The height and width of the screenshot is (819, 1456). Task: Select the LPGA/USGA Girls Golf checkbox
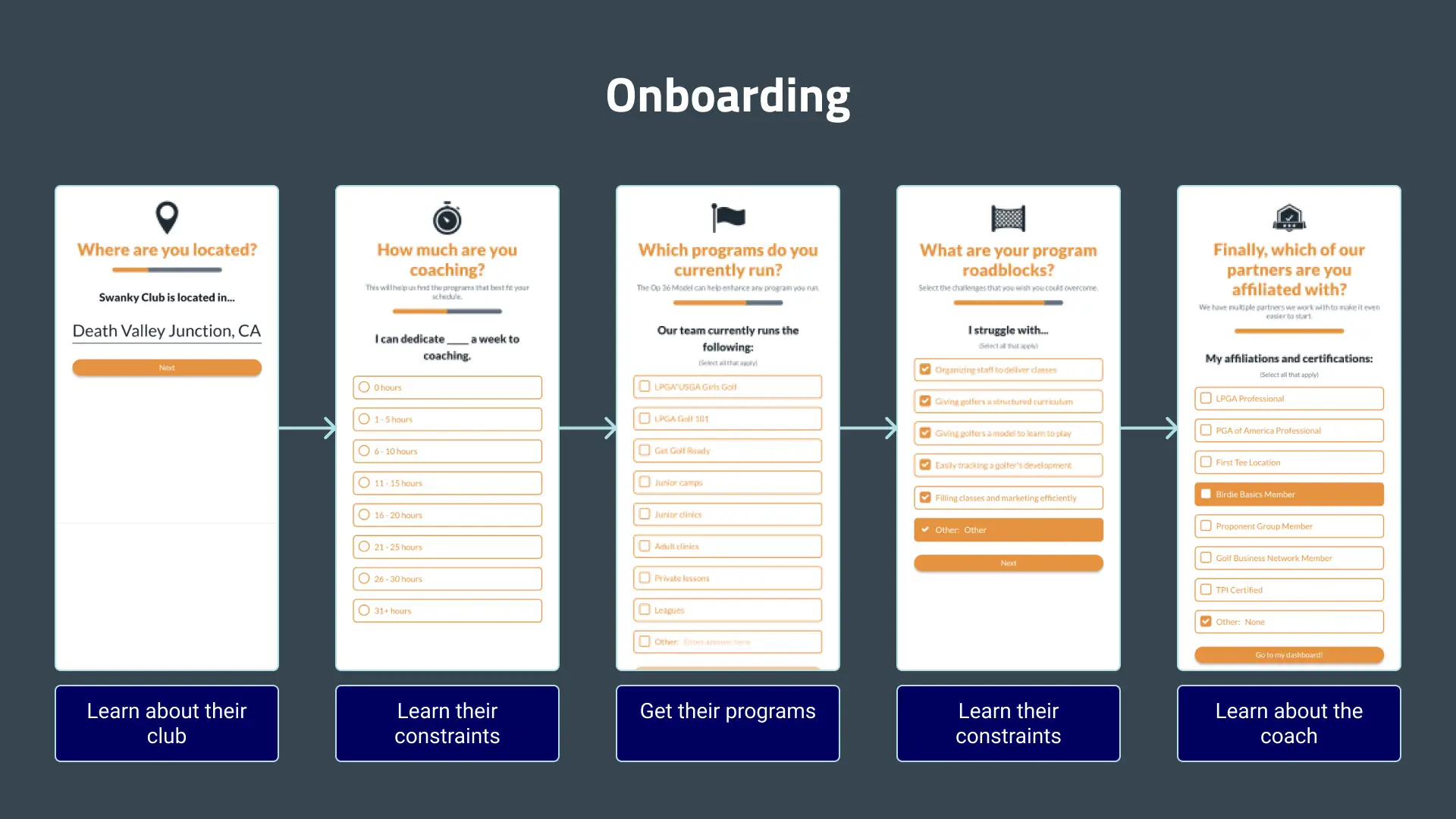645,387
